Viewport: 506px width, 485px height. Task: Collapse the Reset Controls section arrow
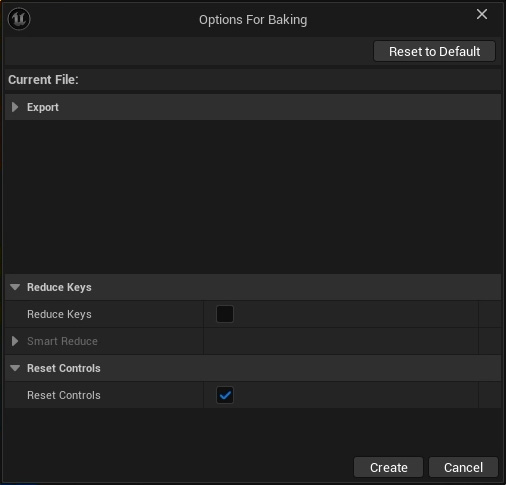(x=15, y=368)
